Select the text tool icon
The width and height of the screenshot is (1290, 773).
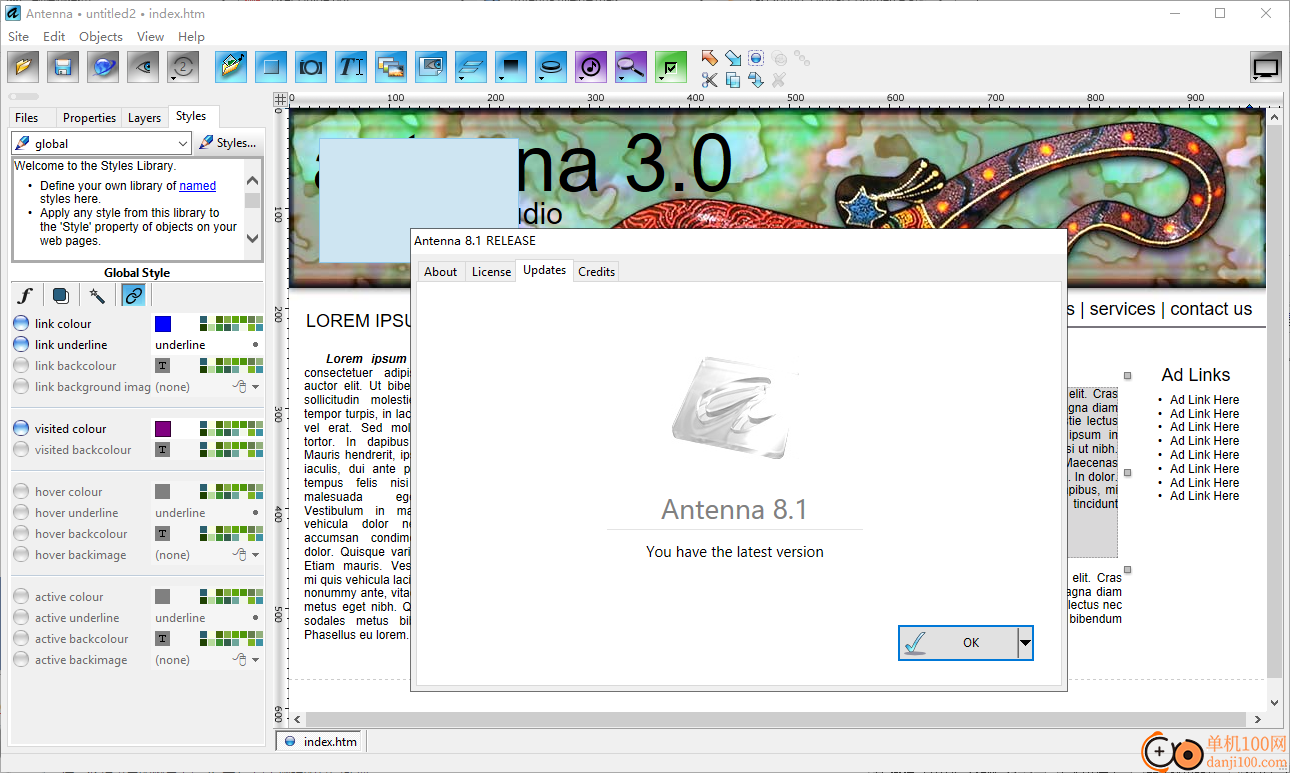tap(351, 67)
